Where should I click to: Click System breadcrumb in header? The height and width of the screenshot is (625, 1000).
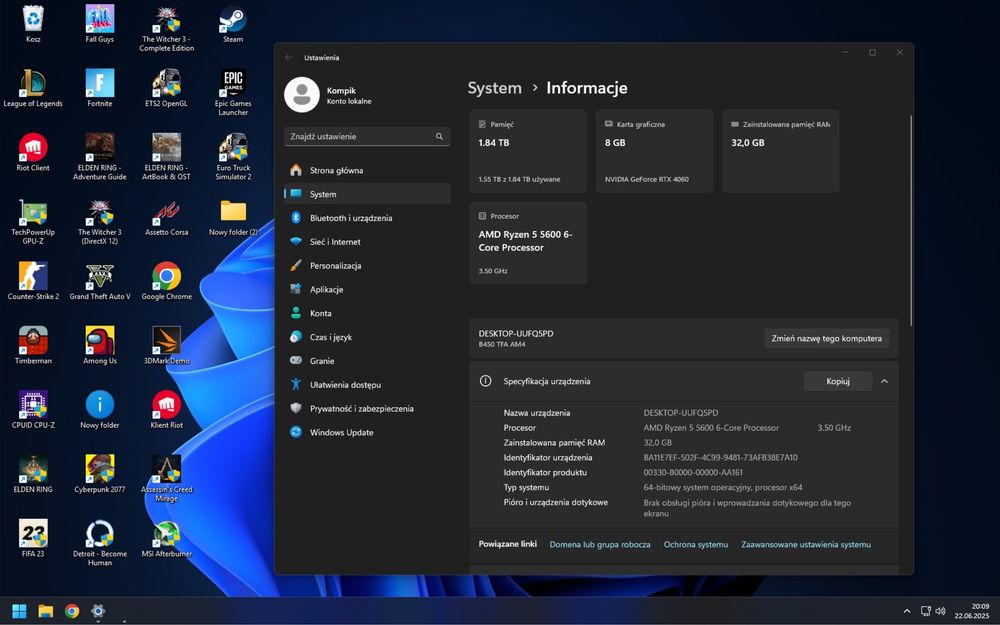(x=494, y=88)
